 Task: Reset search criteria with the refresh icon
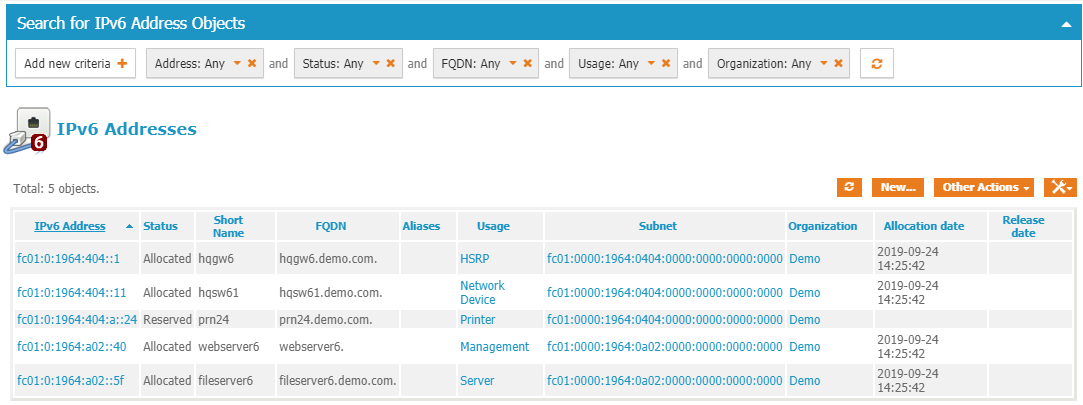tap(876, 63)
